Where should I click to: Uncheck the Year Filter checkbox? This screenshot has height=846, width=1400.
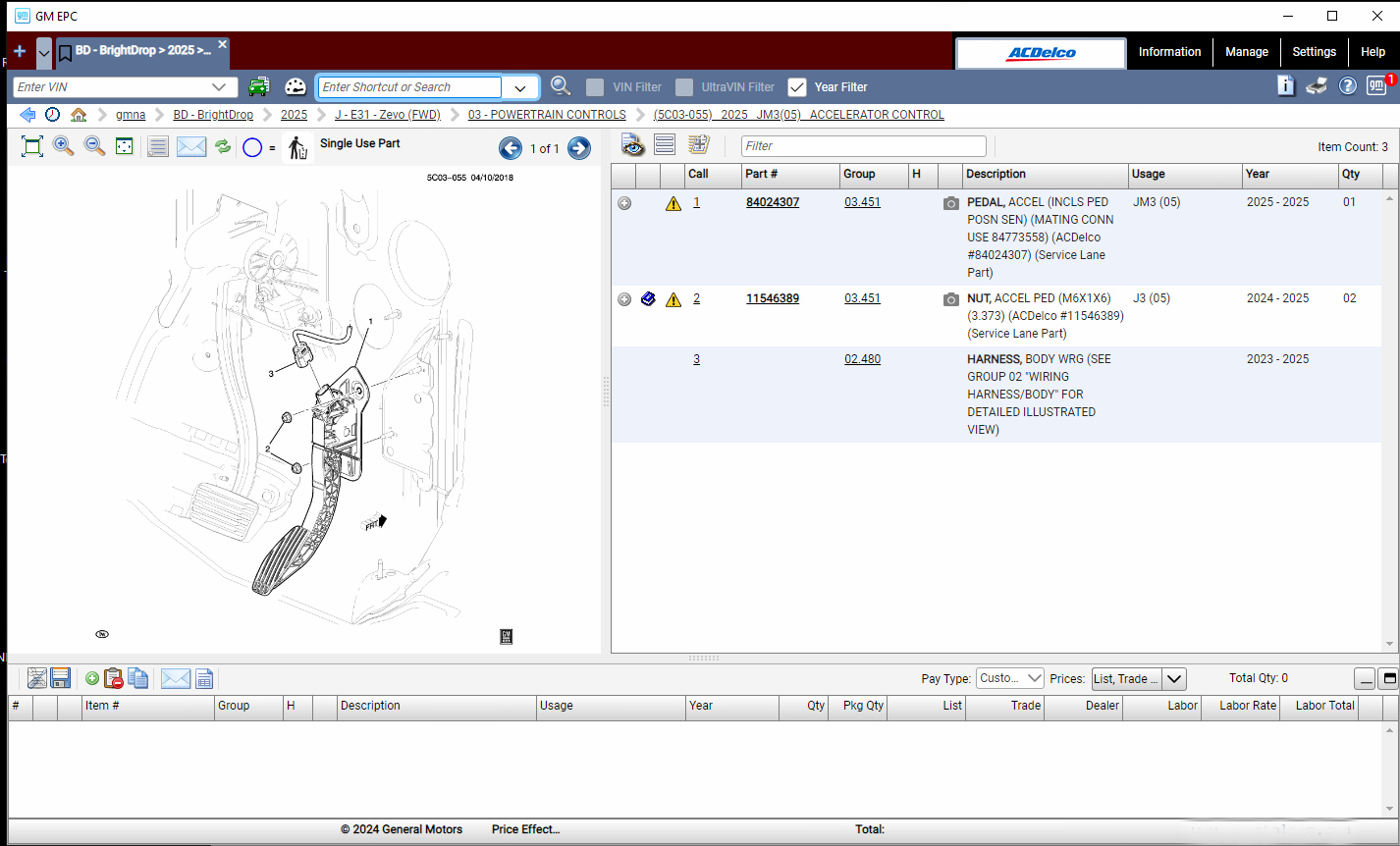pyautogui.click(x=797, y=87)
